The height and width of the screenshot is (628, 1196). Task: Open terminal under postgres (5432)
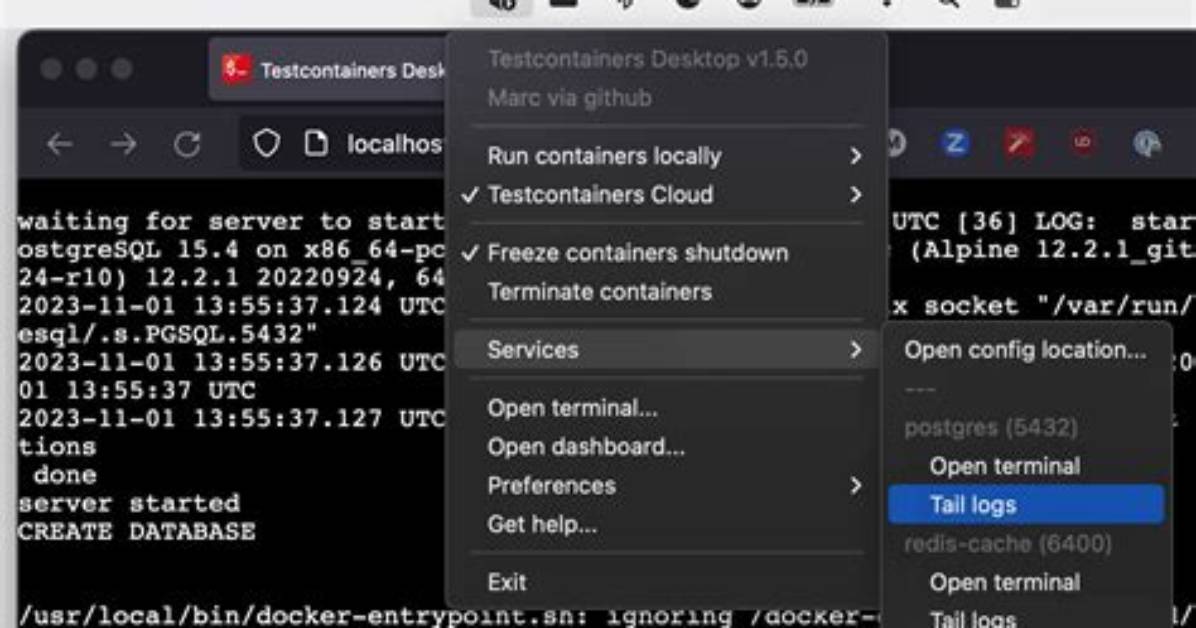pyautogui.click(x=1026, y=466)
